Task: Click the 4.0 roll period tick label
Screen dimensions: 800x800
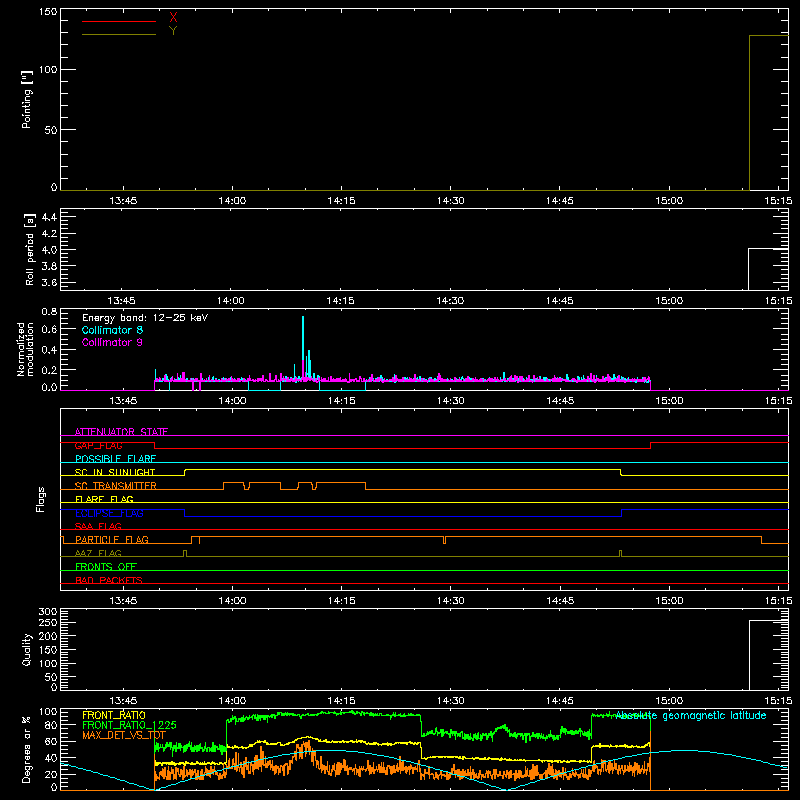Action: [x=49, y=250]
